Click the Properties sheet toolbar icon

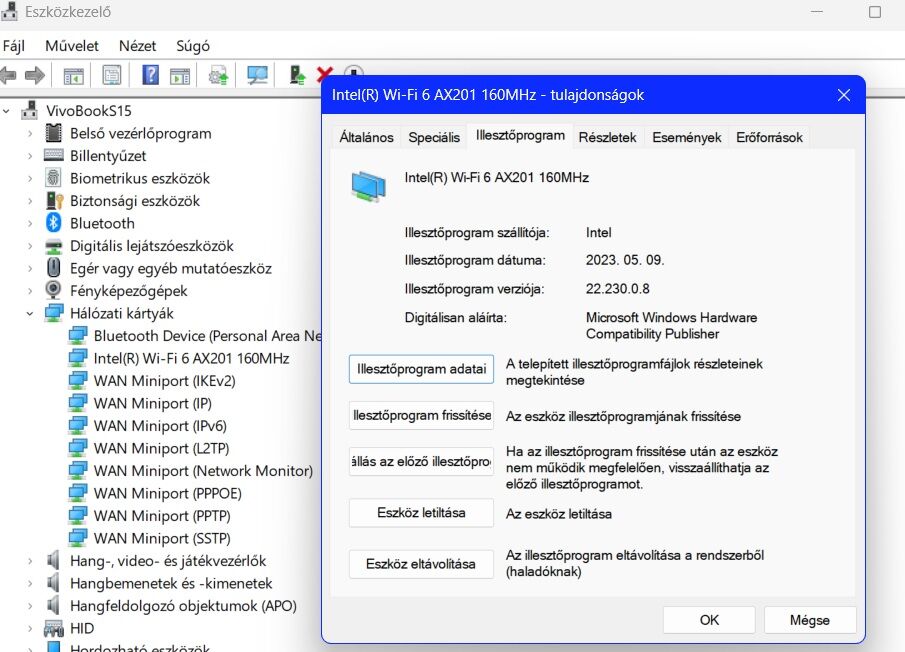[111, 75]
